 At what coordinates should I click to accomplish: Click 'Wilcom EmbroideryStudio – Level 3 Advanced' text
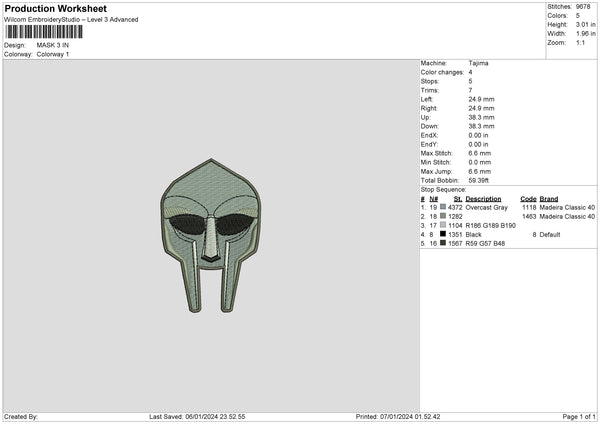point(71,20)
